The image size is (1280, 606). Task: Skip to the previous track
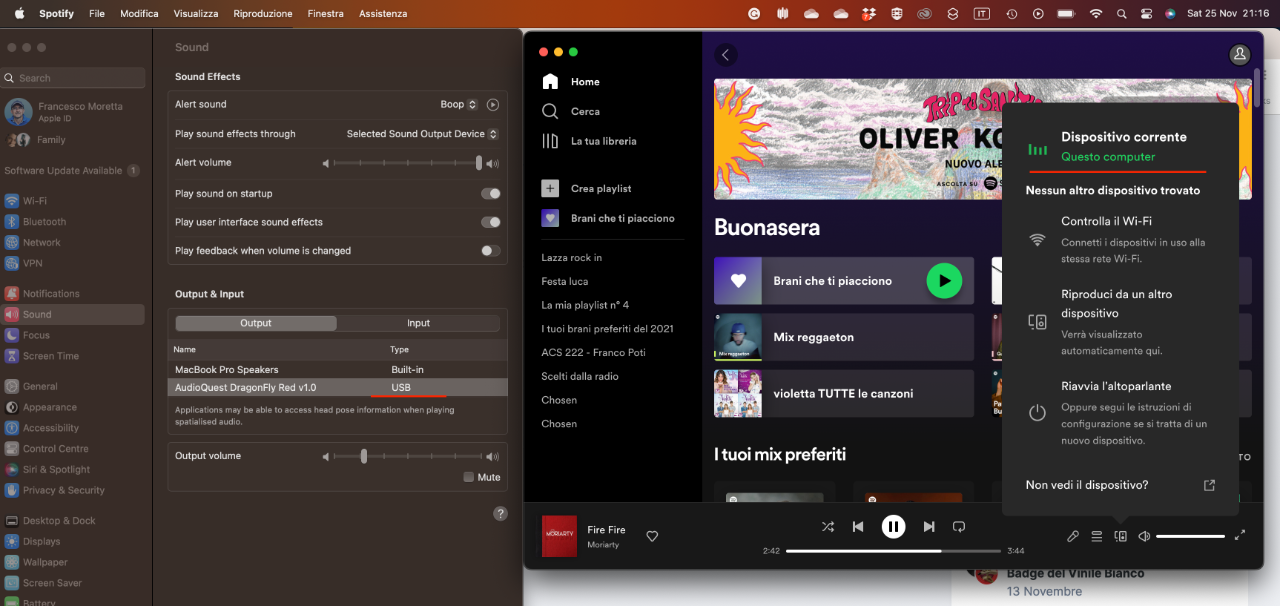858,526
